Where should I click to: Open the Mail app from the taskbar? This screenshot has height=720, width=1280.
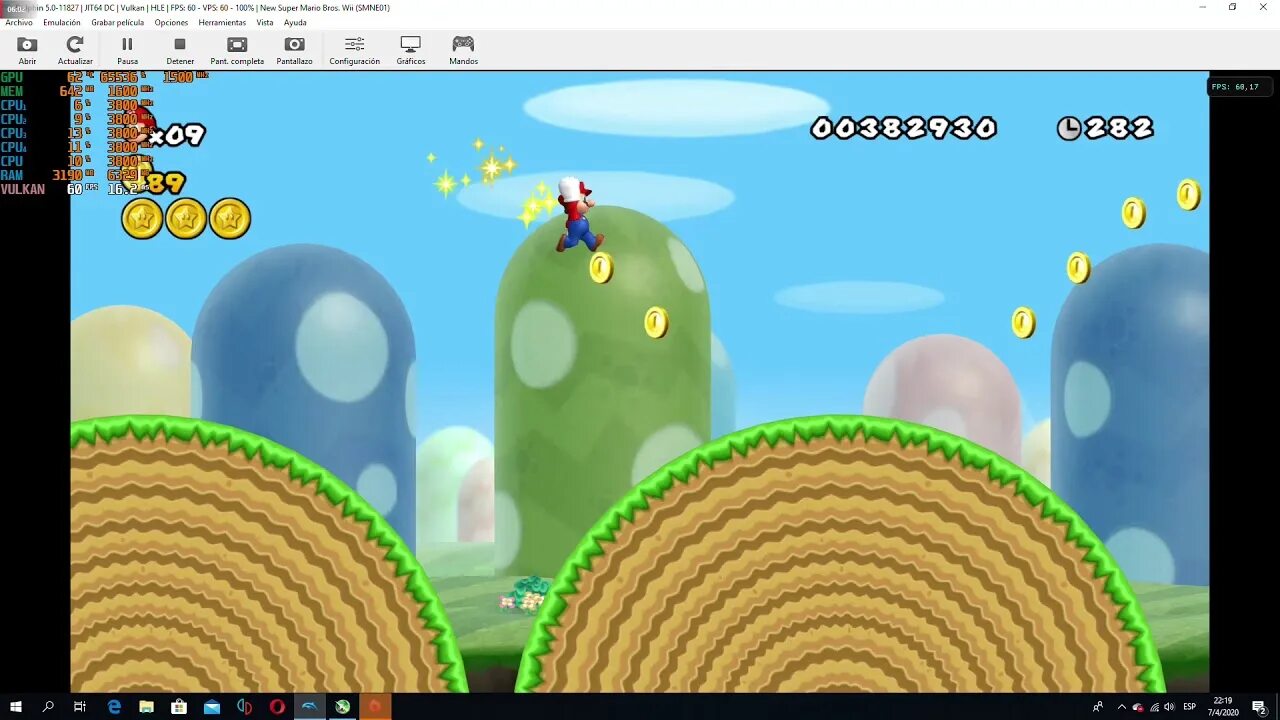212,707
